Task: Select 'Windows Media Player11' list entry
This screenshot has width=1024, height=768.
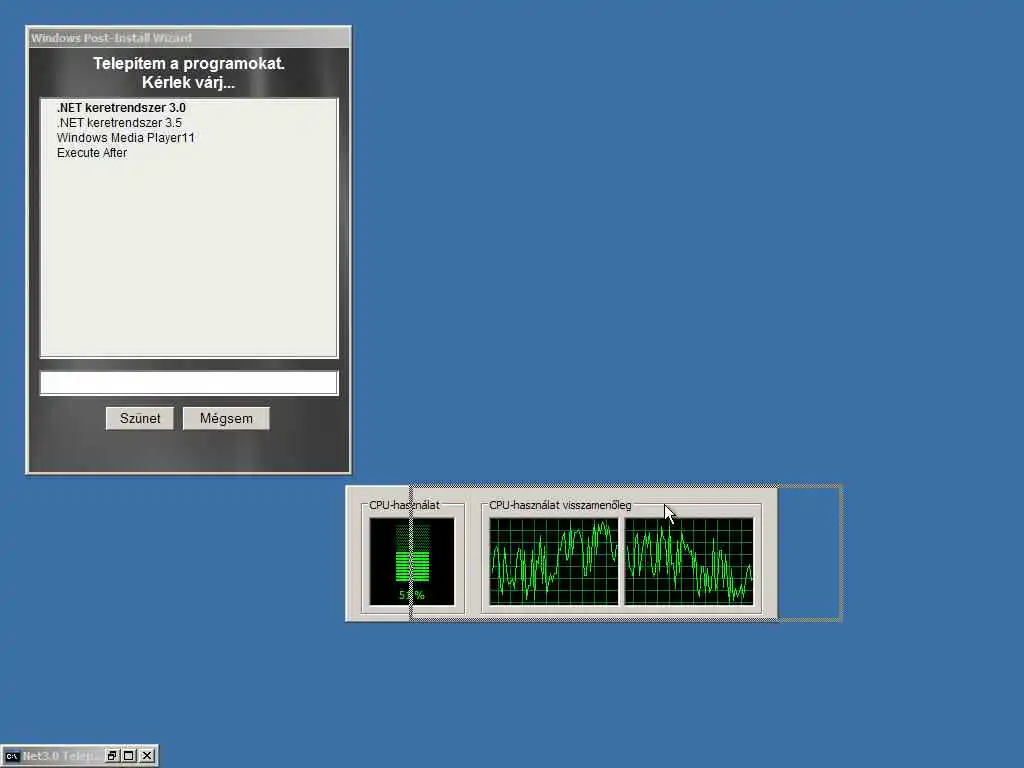Action: [x=125, y=138]
